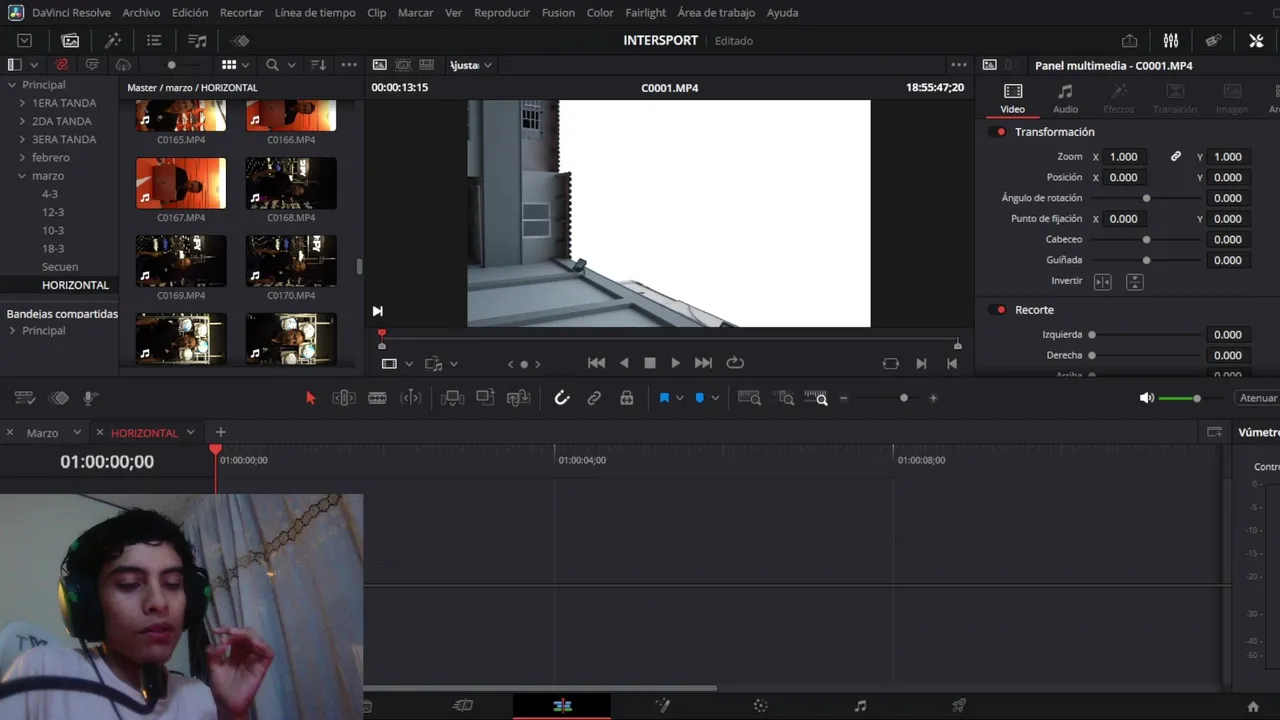Open the blue flag color dropdown

point(679,398)
